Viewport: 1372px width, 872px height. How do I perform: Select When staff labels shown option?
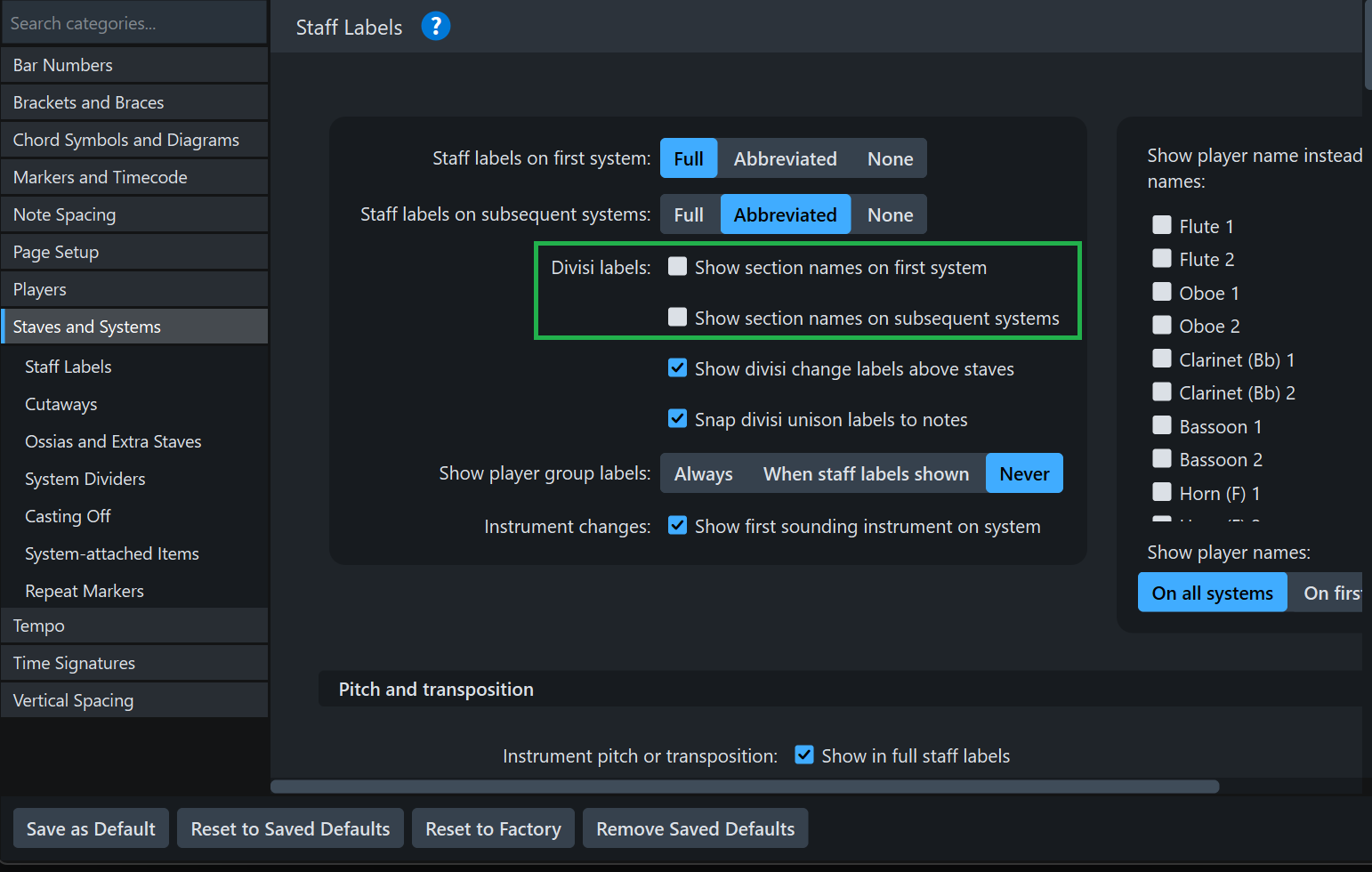click(866, 473)
